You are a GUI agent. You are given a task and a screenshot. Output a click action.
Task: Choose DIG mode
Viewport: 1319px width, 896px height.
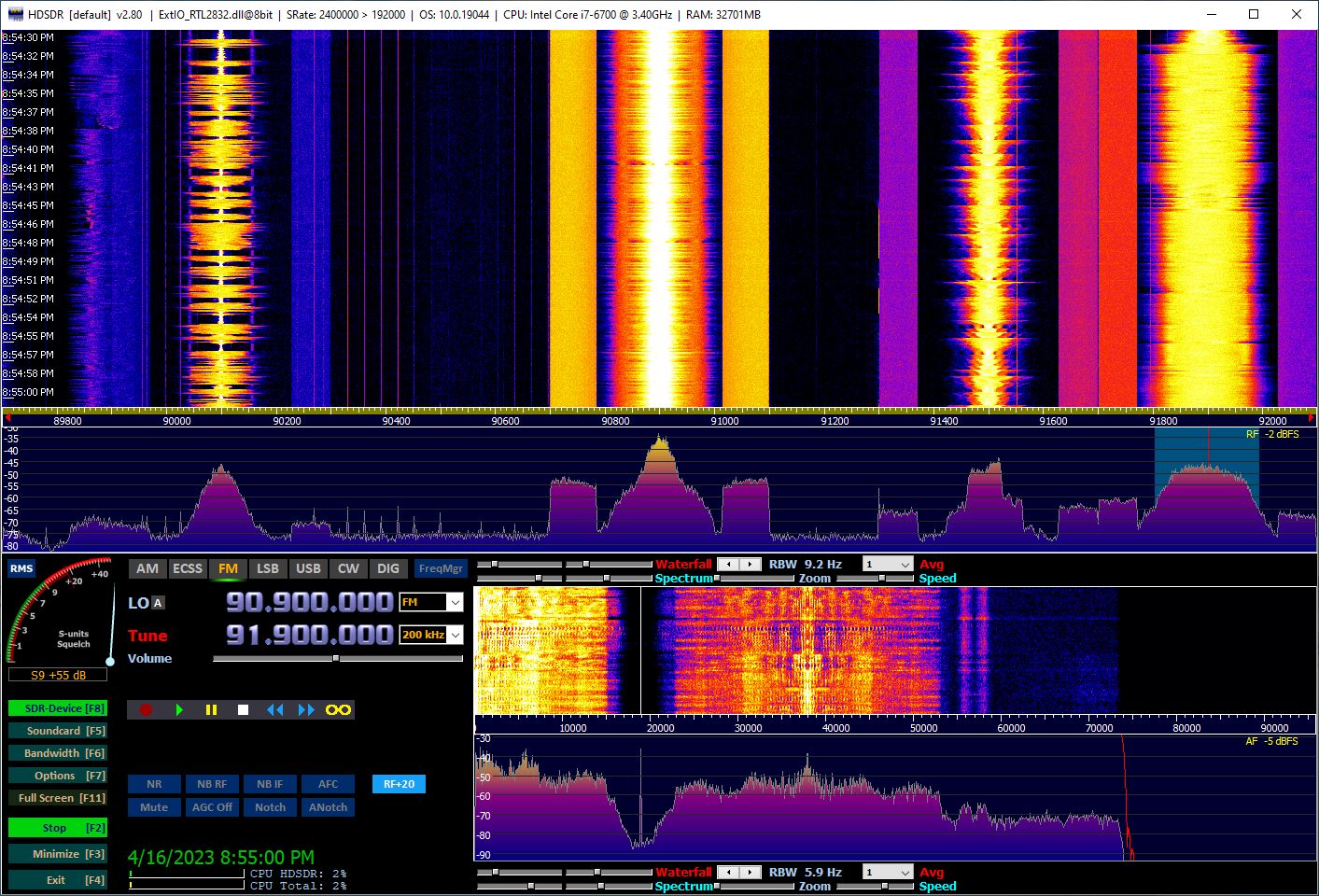pyautogui.click(x=388, y=568)
